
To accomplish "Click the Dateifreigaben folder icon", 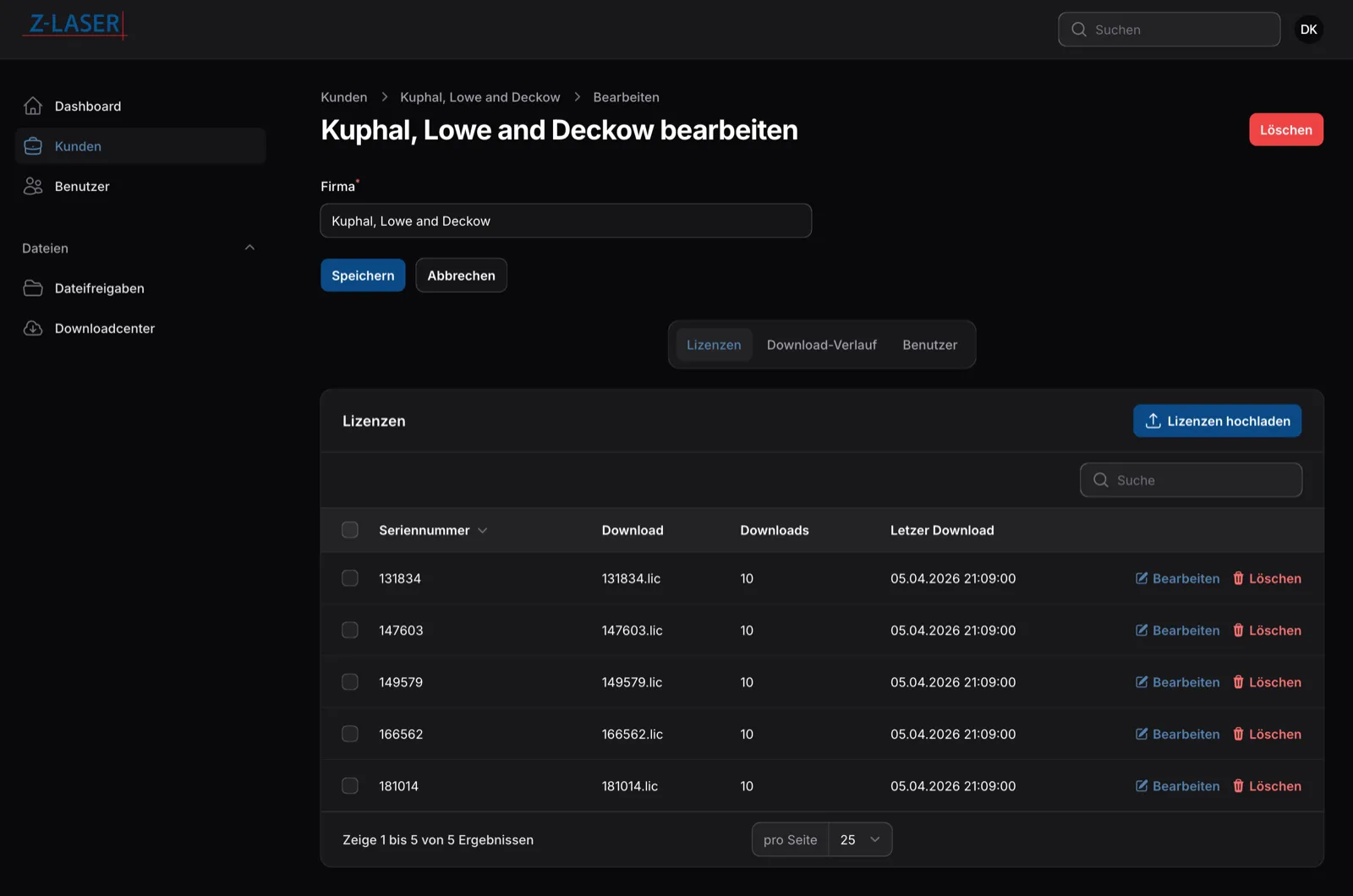I will (x=33, y=288).
